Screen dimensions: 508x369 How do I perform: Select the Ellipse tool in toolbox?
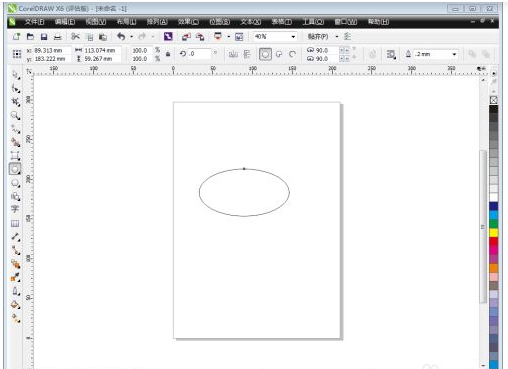pyautogui.click(x=15, y=169)
